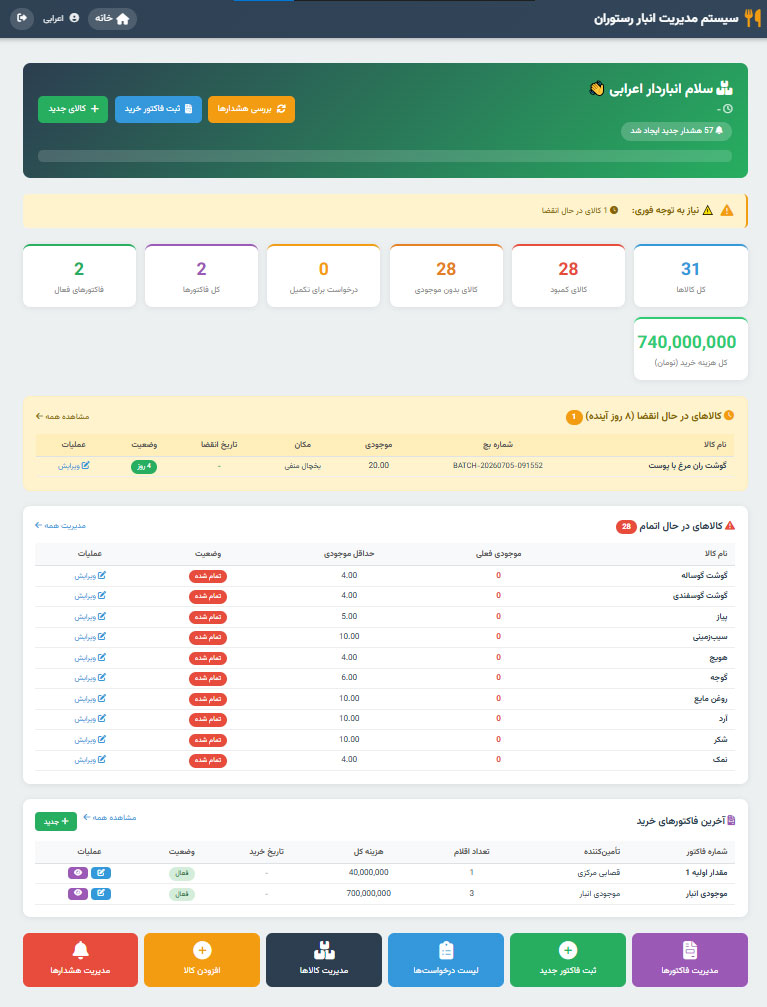Image resolution: width=767 pixels, height=1007 pixels.
Task: Edit نمک row via ویرایش
Action: tap(90, 760)
